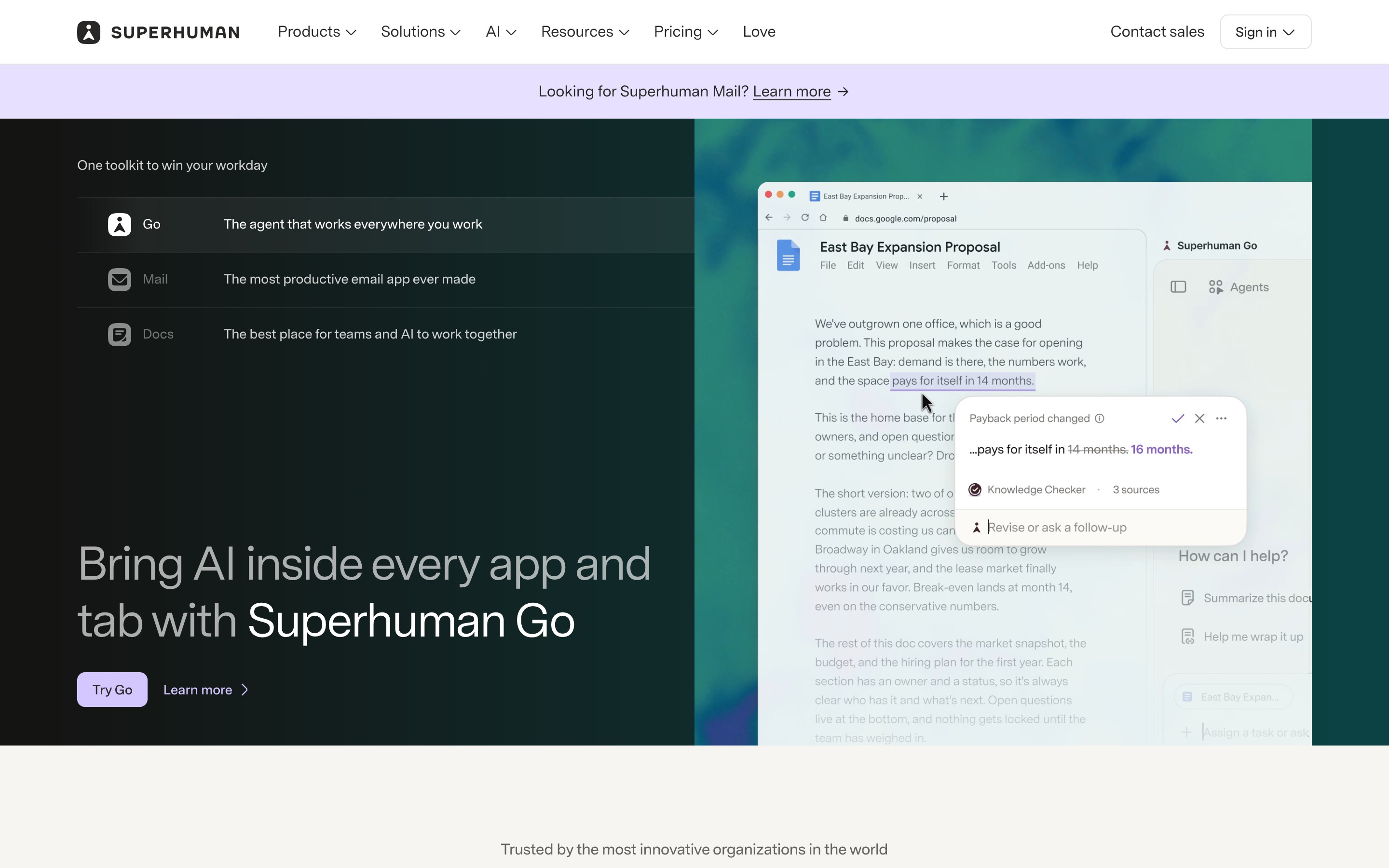Dismiss the suggestion with X icon
The width and height of the screenshot is (1389, 868).
pyautogui.click(x=1199, y=418)
